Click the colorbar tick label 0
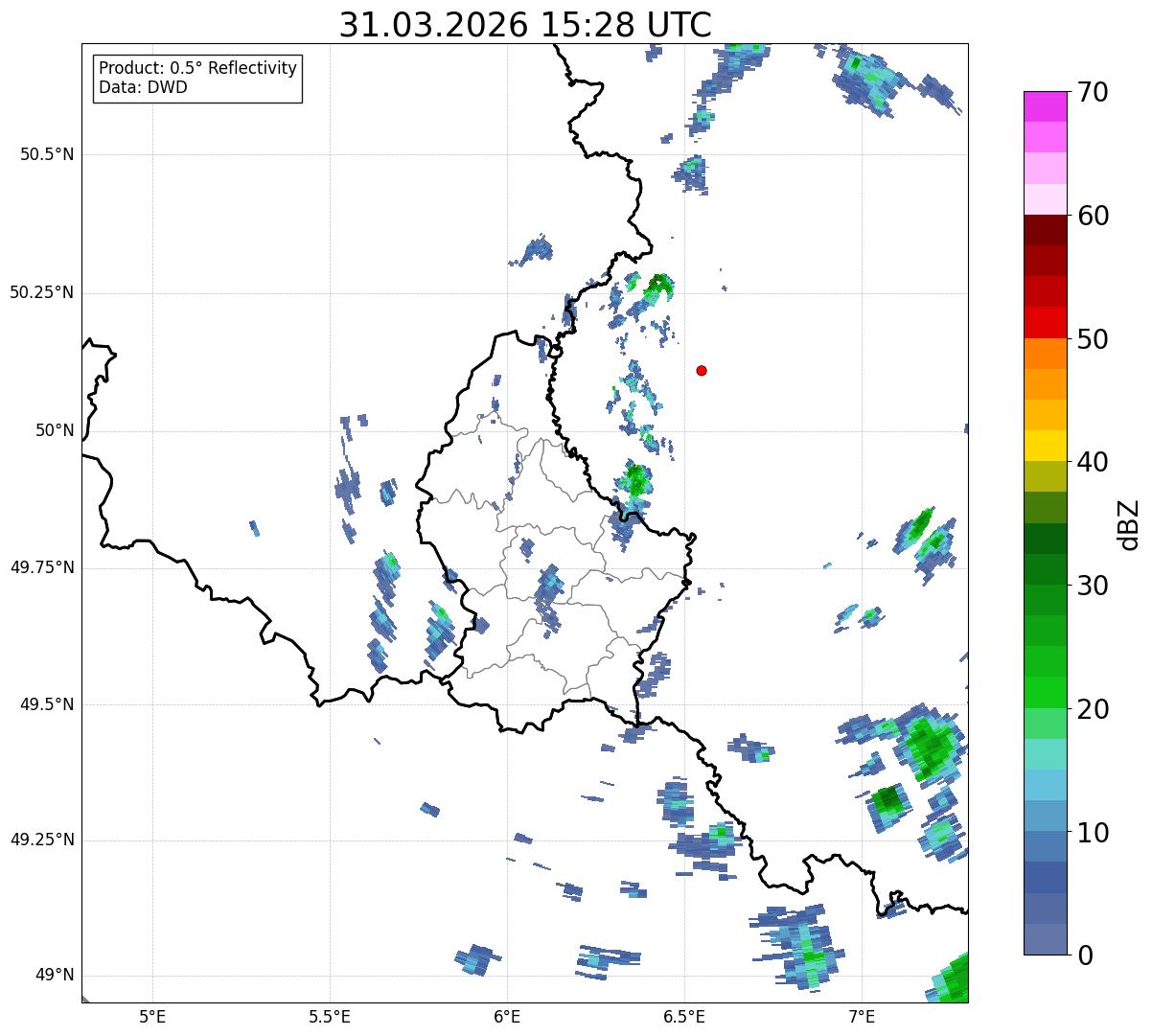 1085,955
